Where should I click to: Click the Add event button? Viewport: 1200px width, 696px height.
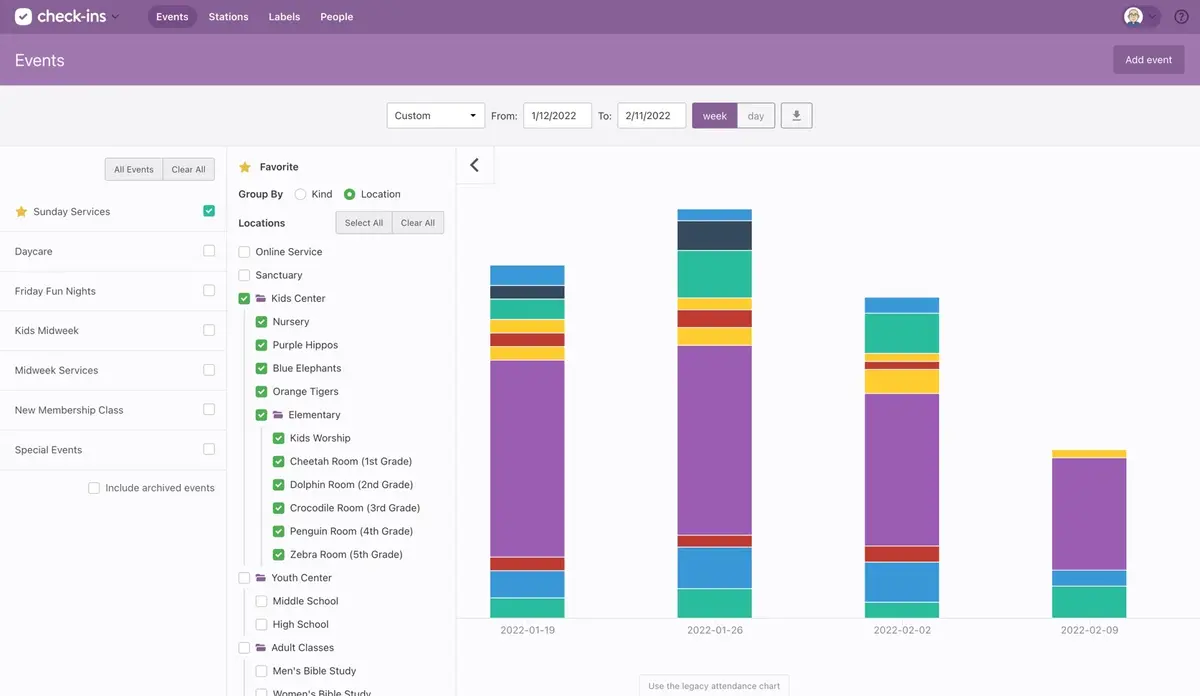1148,60
